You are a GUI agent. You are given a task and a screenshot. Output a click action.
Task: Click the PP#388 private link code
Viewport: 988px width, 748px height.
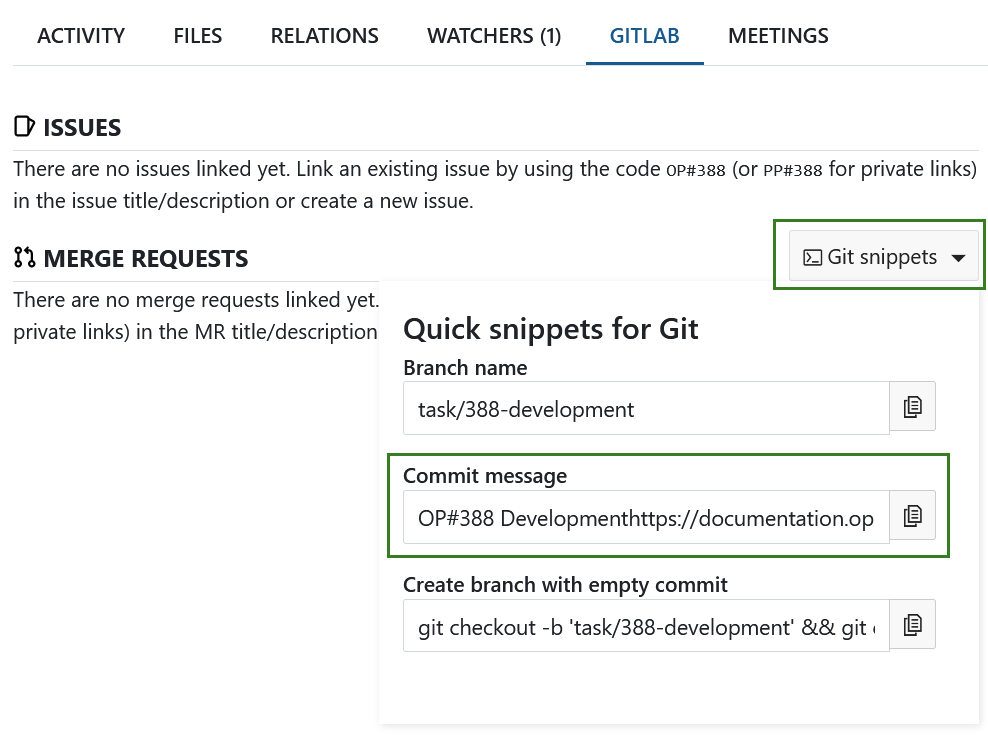coord(792,170)
